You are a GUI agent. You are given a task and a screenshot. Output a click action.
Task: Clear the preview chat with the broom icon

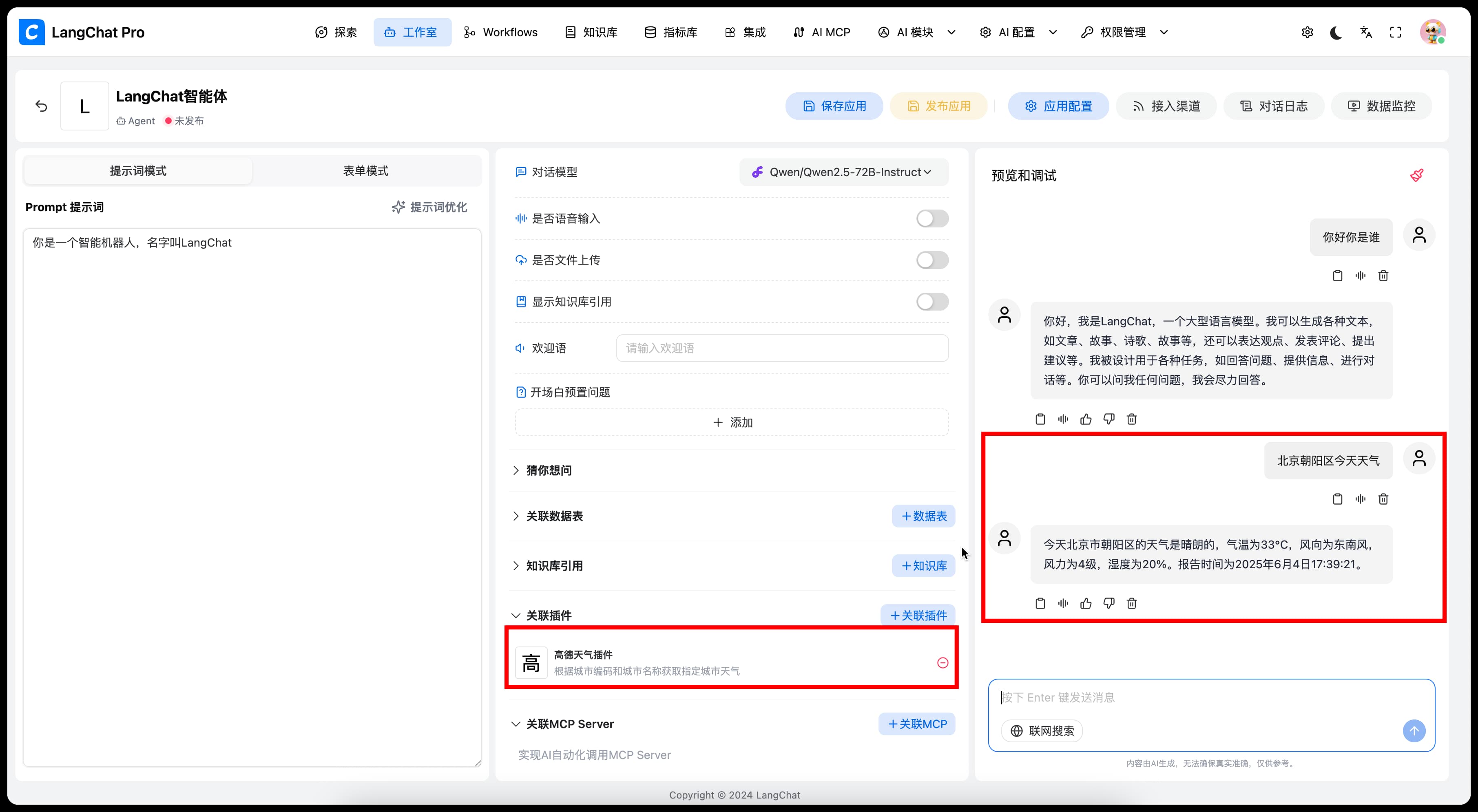tap(1416, 175)
